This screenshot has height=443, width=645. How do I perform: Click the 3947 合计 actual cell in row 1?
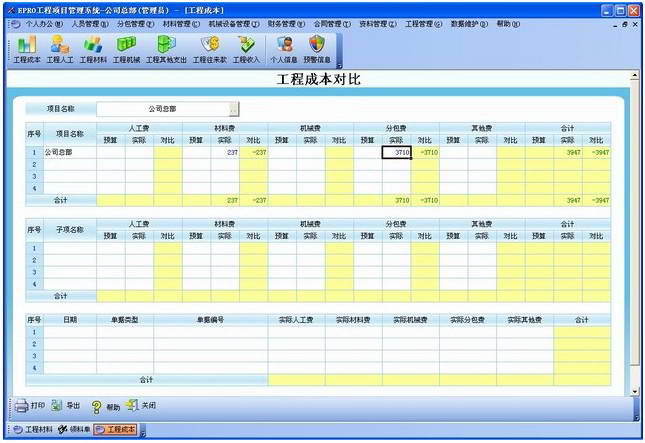click(568, 153)
